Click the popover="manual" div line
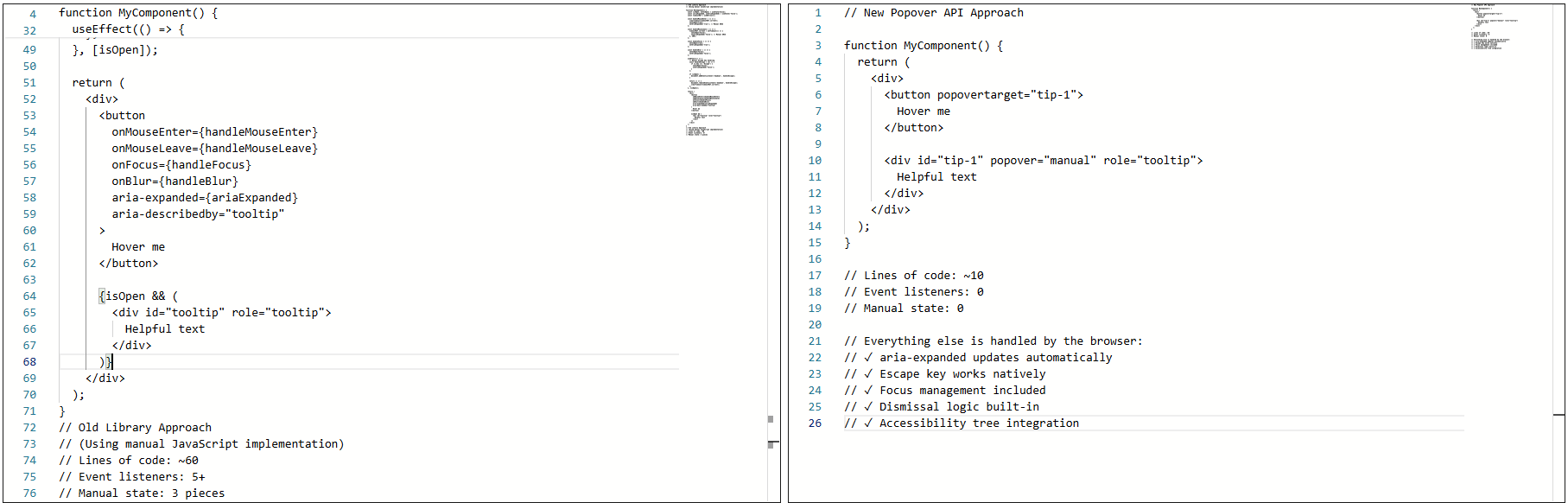Image resolution: width=1568 pixels, height=503 pixels. point(1043,161)
